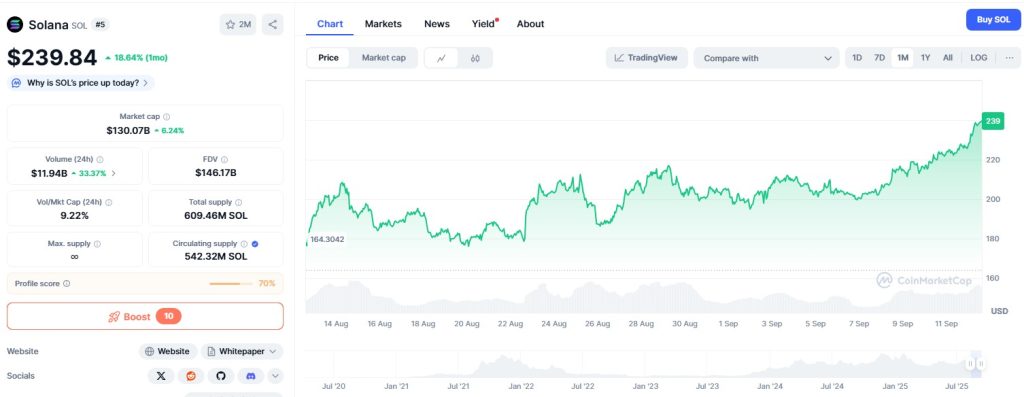Image resolution: width=1024 pixels, height=397 pixels.
Task: Select the Price chart toggle
Action: 328,57
